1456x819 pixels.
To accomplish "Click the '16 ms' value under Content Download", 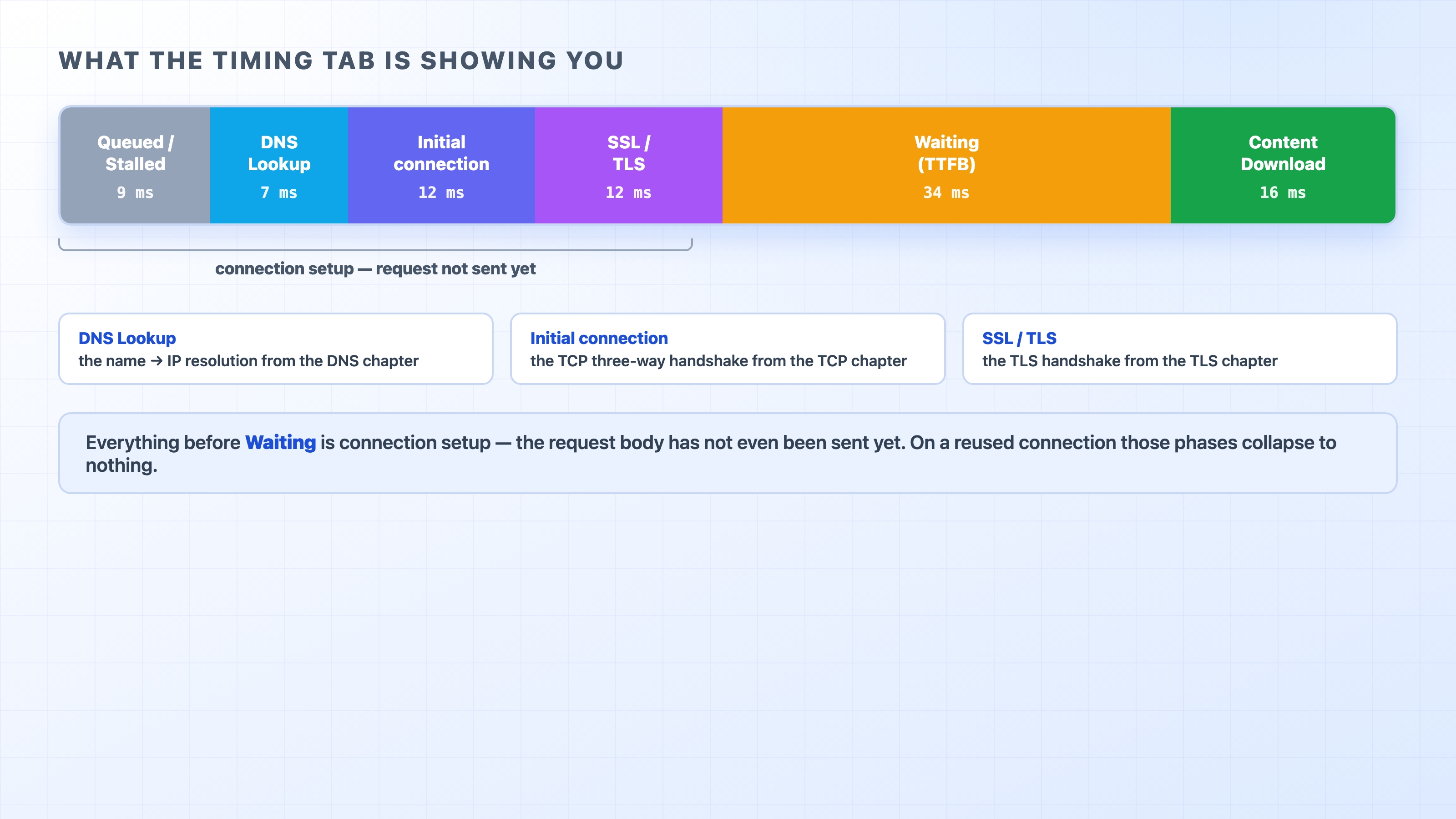I will pyautogui.click(x=1283, y=193).
